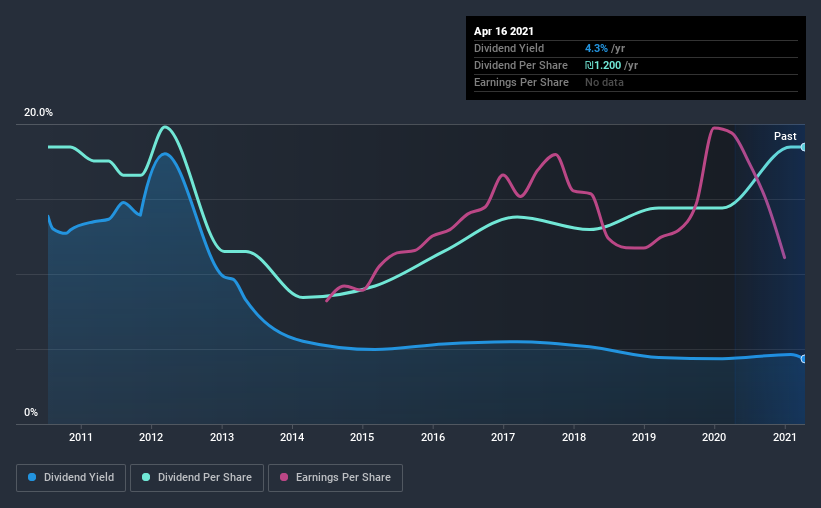Click the 2019 x-axis label
The width and height of the screenshot is (821, 508).
pyautogui.click(x=644, y=437)
